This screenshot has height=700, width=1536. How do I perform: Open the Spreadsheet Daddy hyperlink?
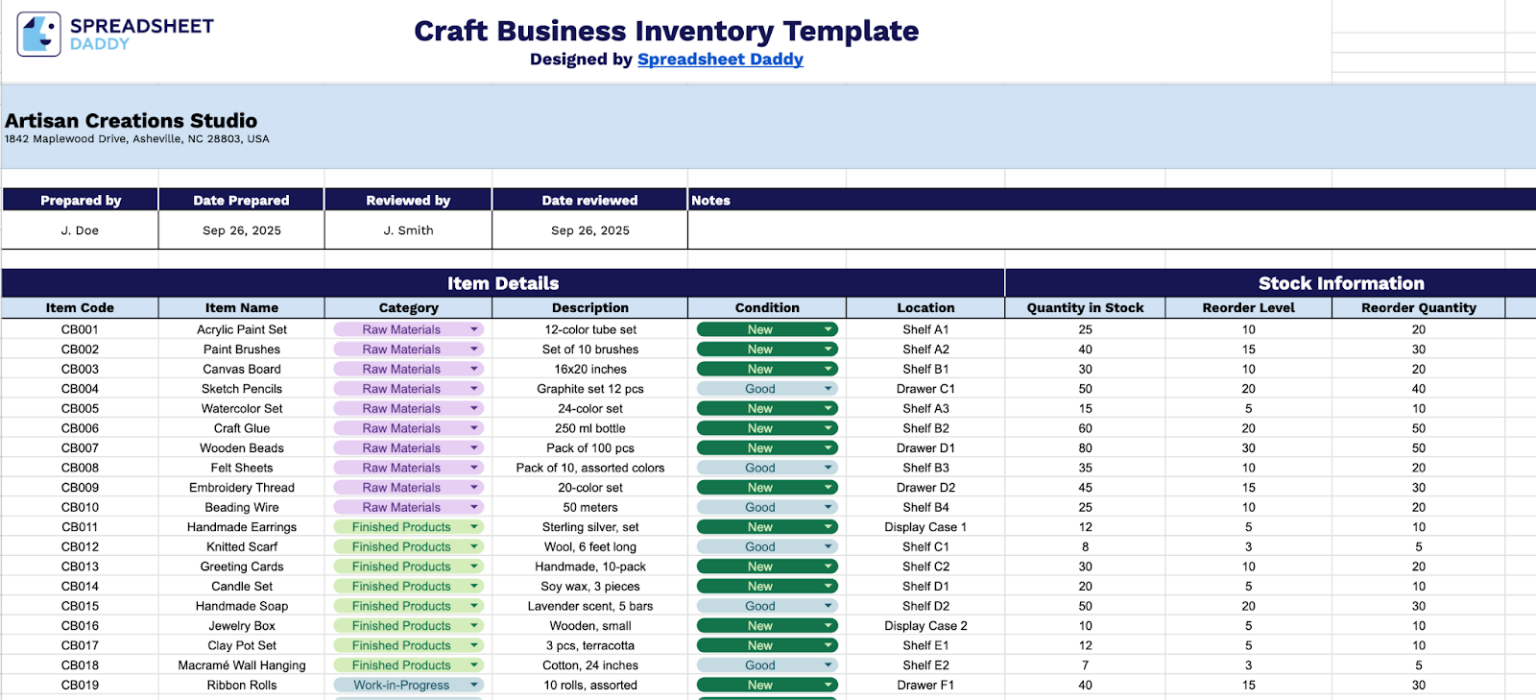[720, 59]
